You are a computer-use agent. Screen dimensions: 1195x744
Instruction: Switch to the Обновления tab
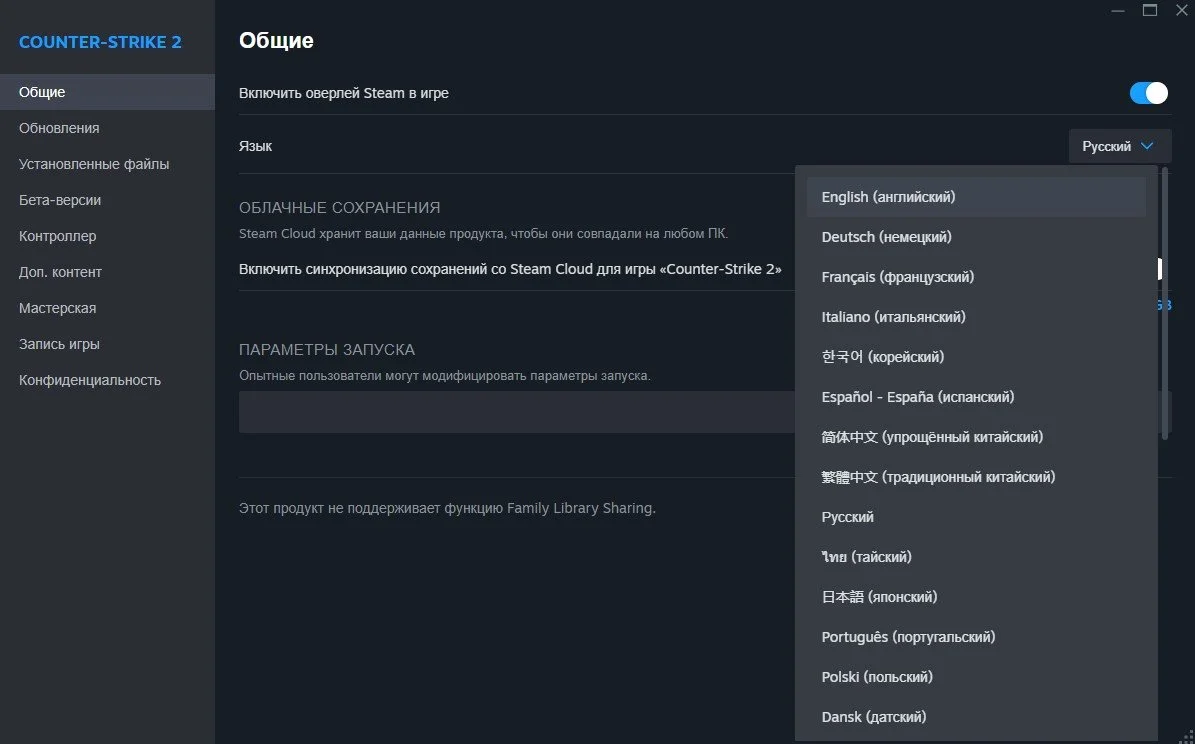tap(107, 128)
